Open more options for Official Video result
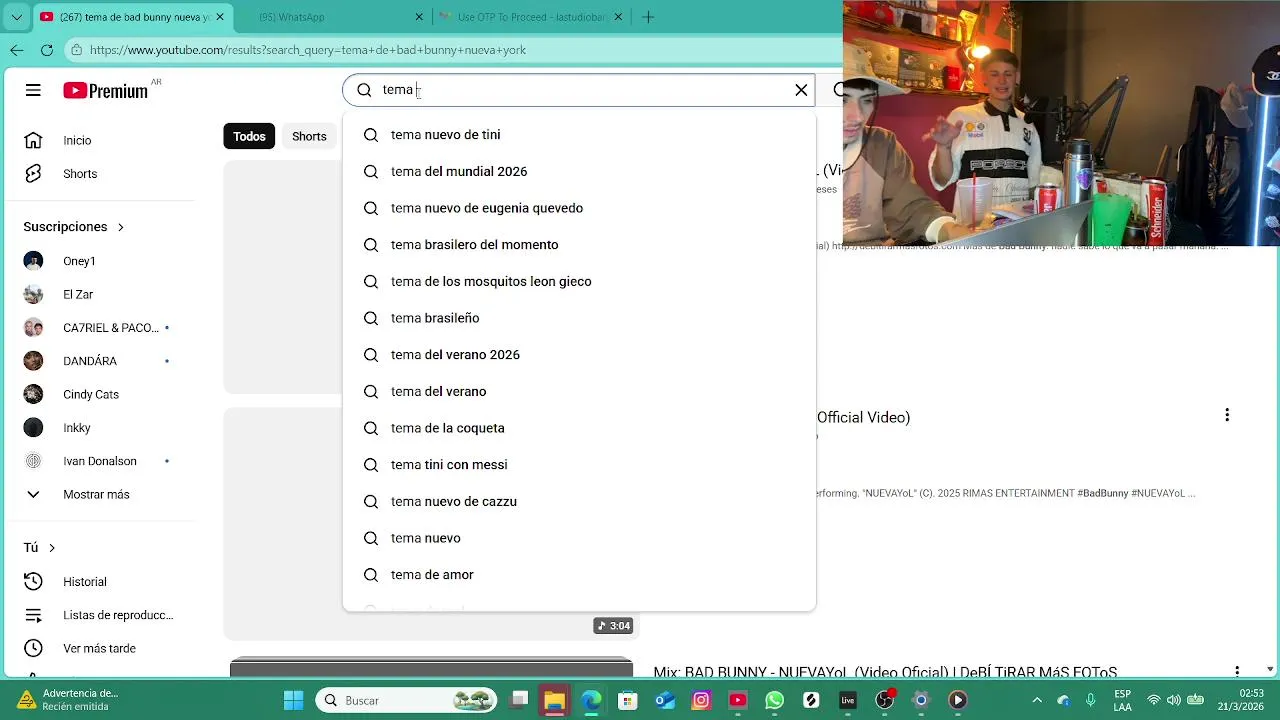Viewport: 1280px width, 720px height. [x=1227, y=415]
